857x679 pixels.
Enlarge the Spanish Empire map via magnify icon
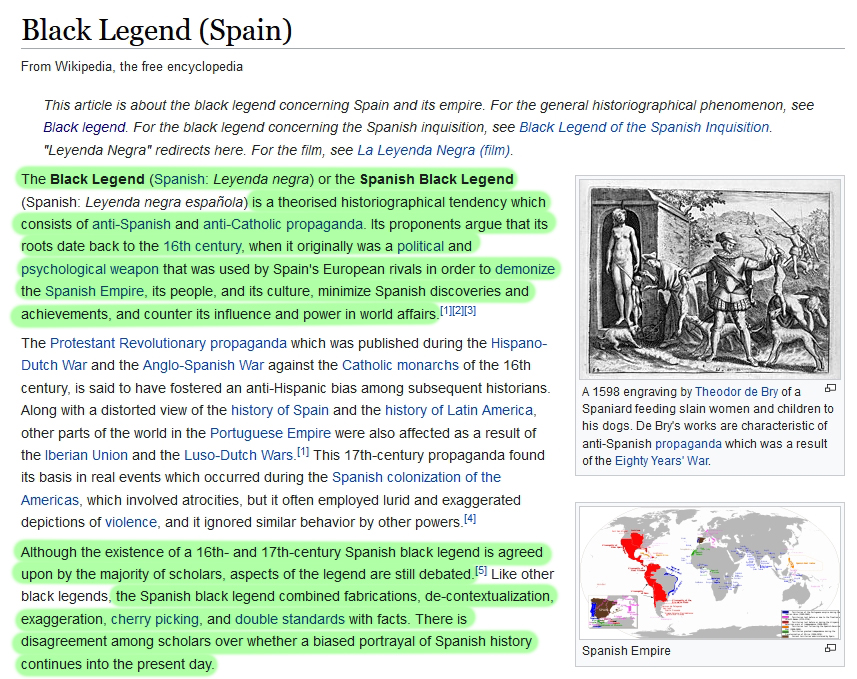830,648
